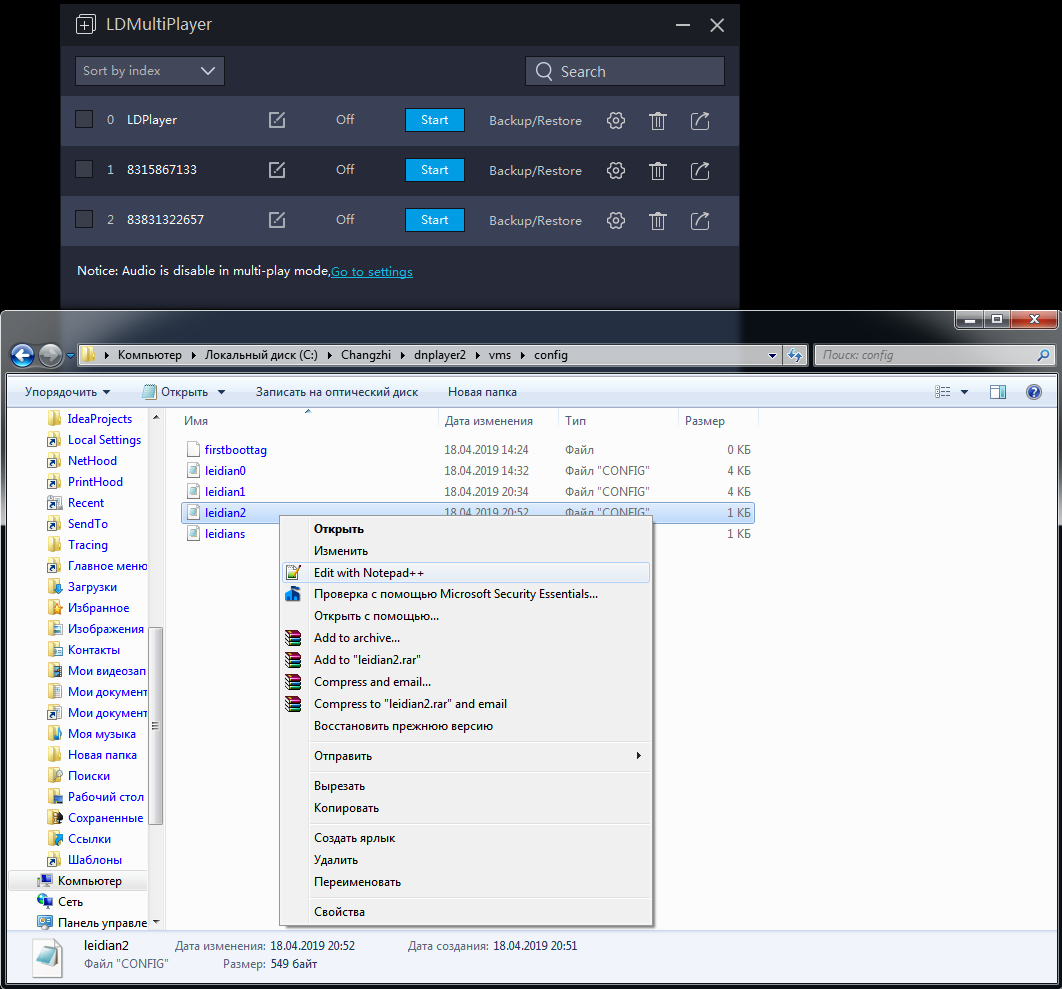Click Notepad++ icon in context menu
Viewport: 1062px width, 989px height.
coord(293,573)
